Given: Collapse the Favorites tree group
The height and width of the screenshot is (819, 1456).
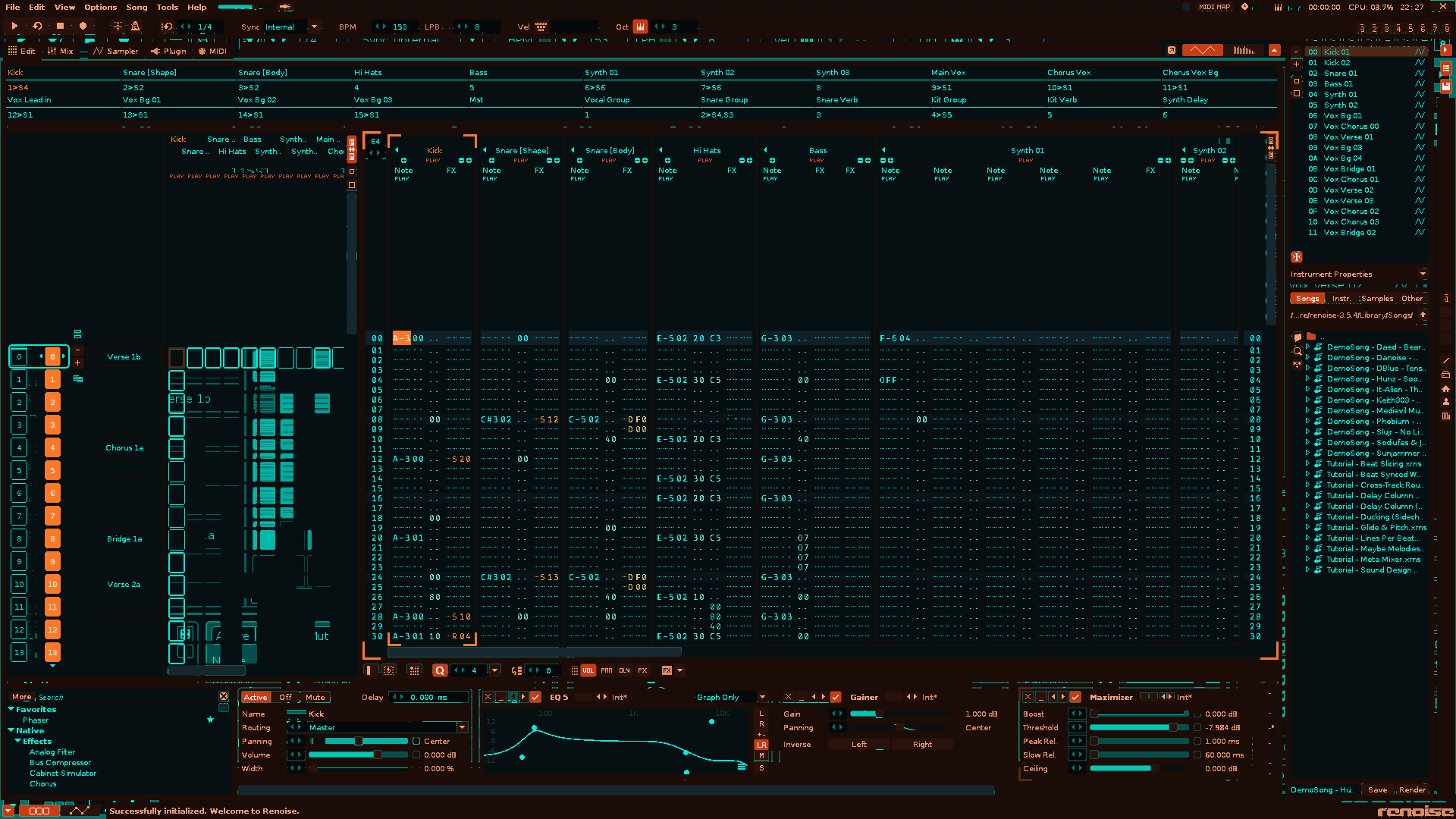Looking at the screenshot, I should click(11, 710).
